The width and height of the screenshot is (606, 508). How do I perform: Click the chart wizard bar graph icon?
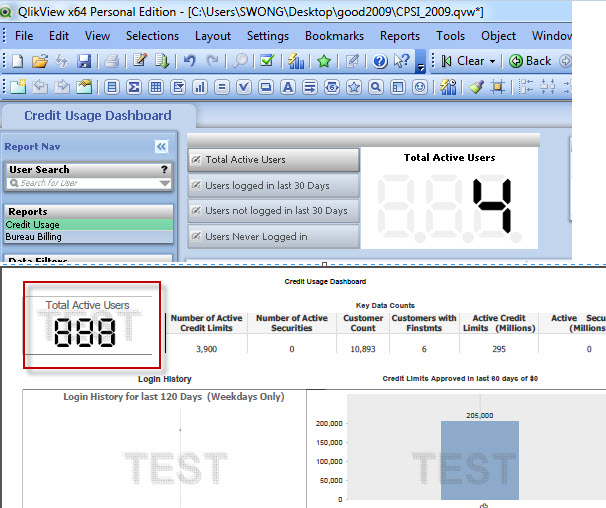pyautogui.click(x=296, y=61)
